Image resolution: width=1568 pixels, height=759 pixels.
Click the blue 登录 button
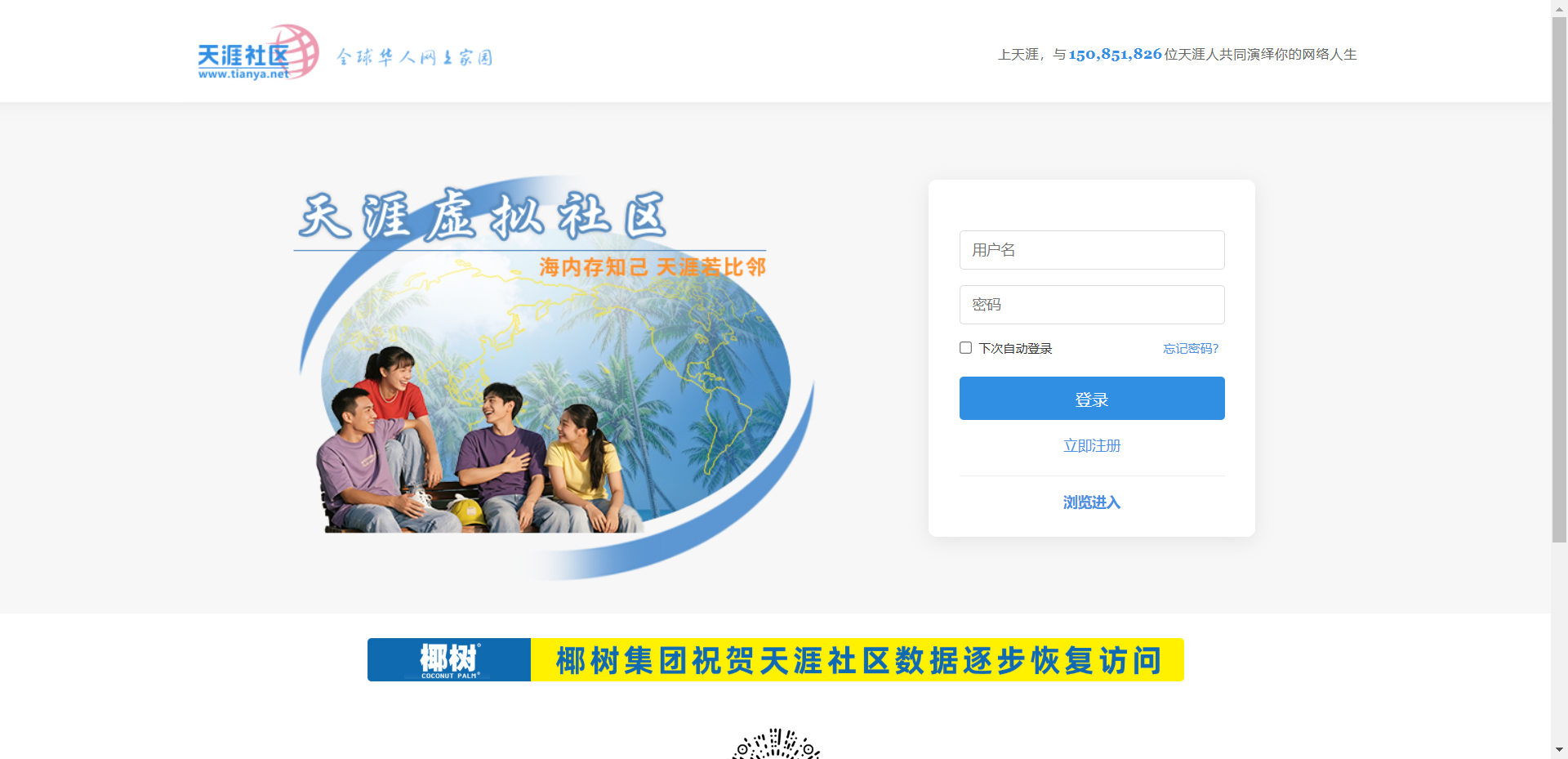point(1092,399)
